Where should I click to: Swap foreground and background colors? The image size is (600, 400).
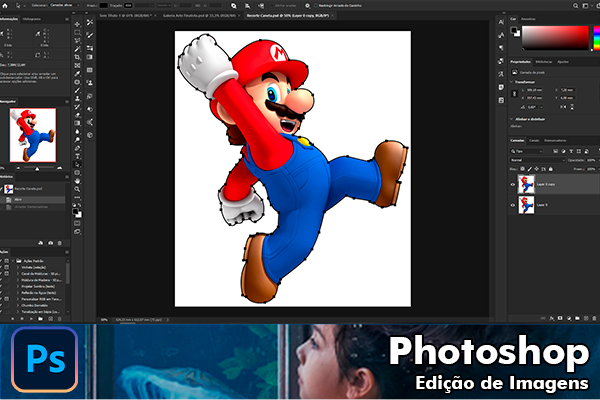point(80,206)
